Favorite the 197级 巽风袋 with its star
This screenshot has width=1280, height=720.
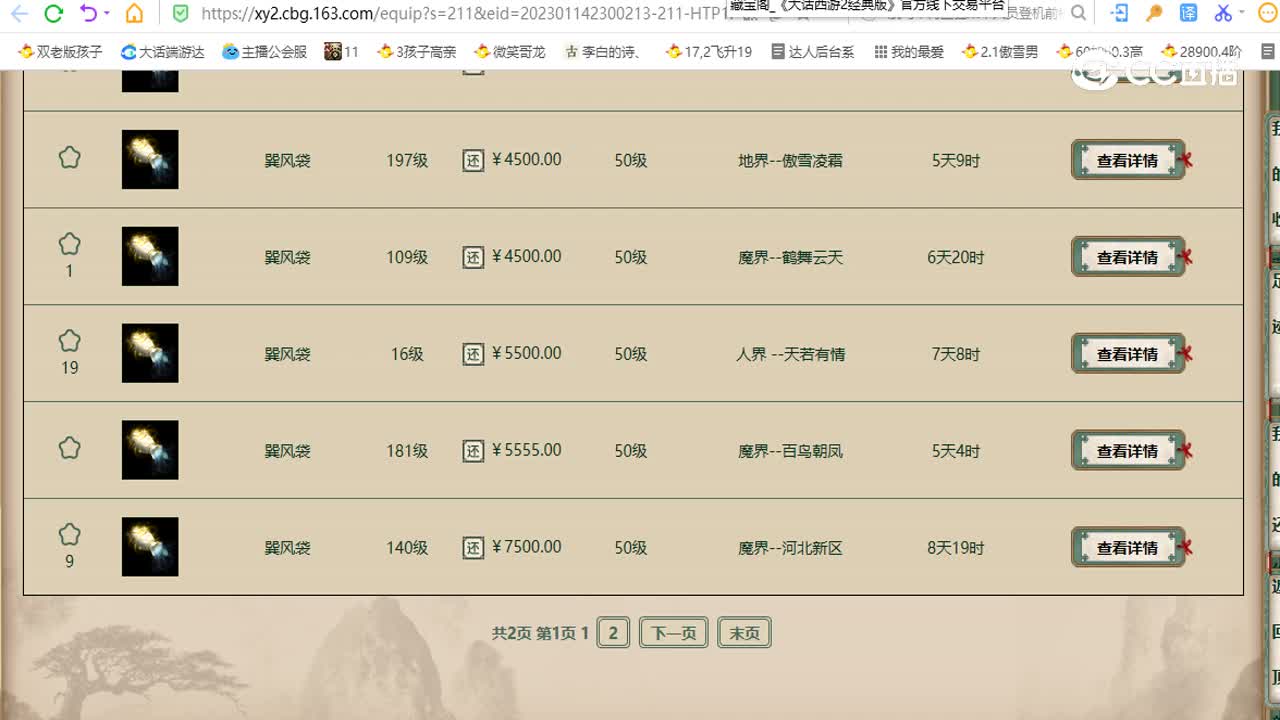pyautogui.click(x=69, y=158)
